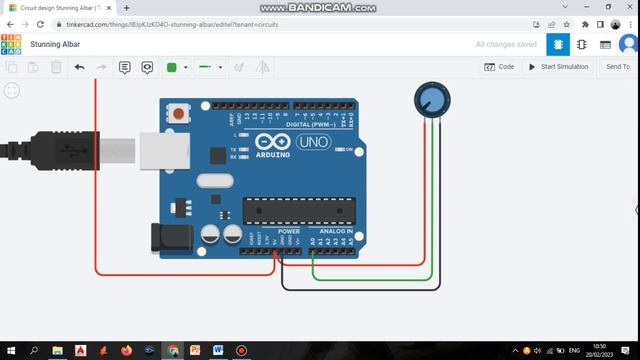
Task: Open the notification center icon
Action: click(625, 351)
